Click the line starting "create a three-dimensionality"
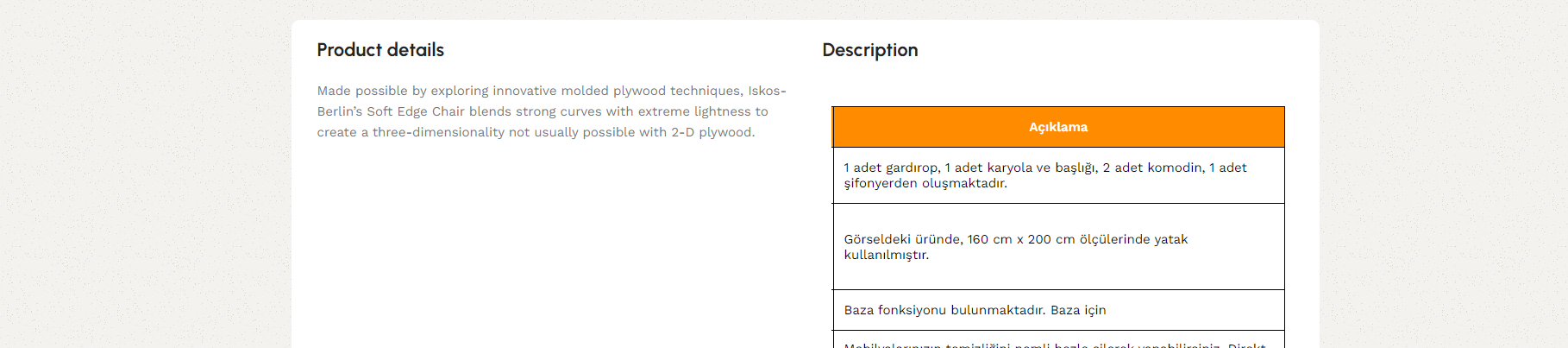 pyautogui.click(x=536, y=132)
